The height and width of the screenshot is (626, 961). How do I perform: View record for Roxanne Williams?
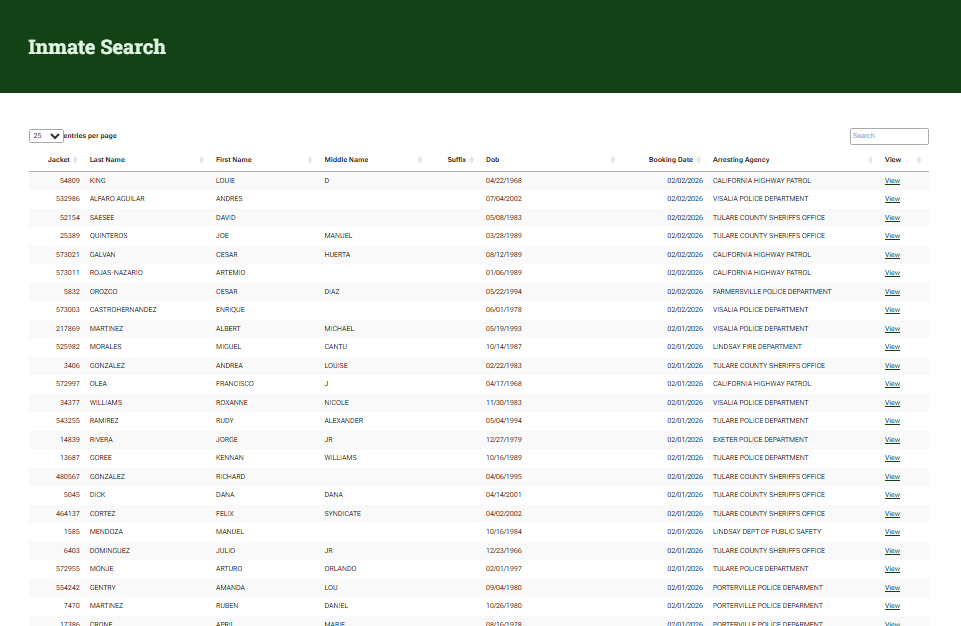click(892, 403)
